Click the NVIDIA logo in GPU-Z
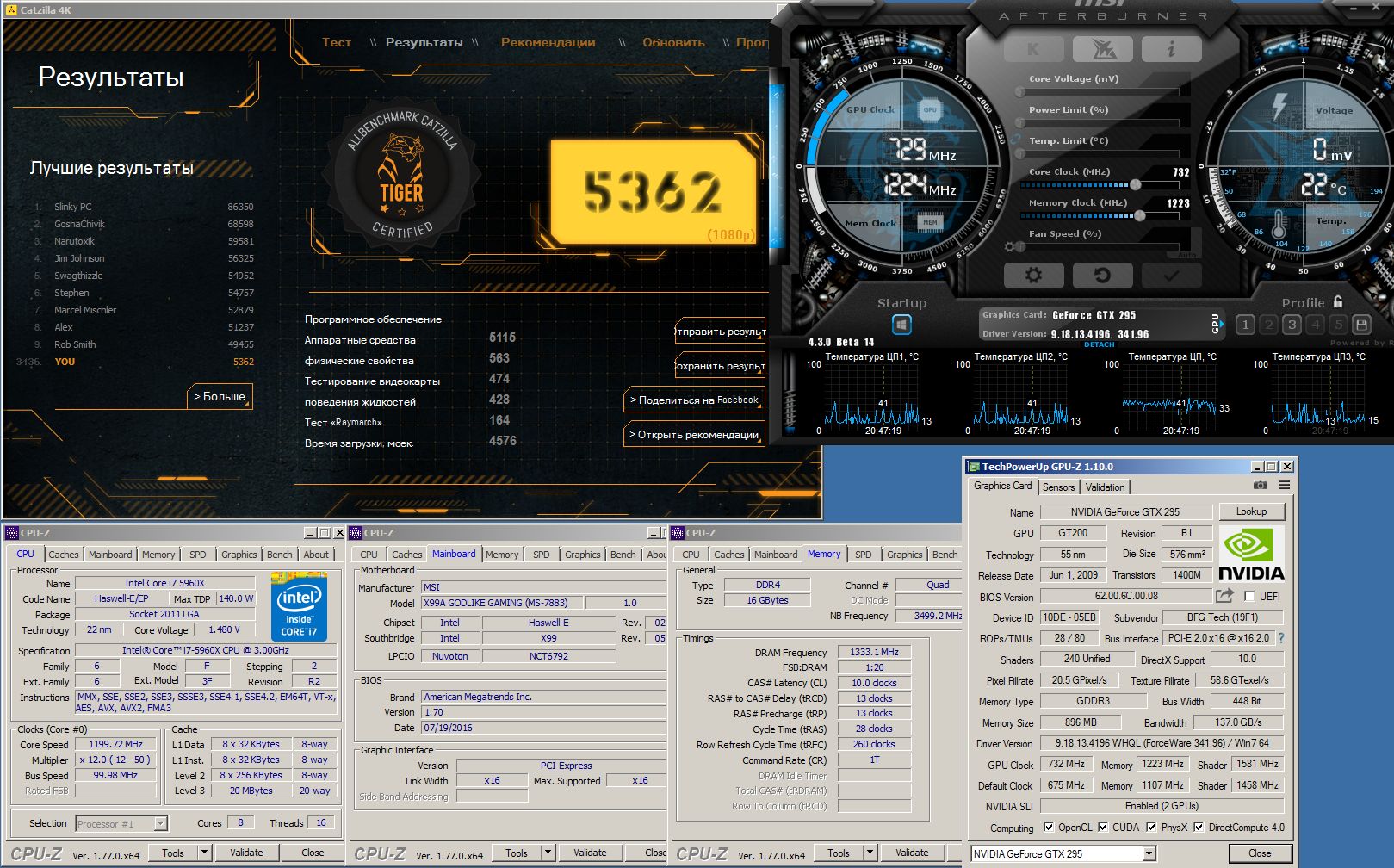Screen dimensions: 1394x868 [x=1251, y=554]
